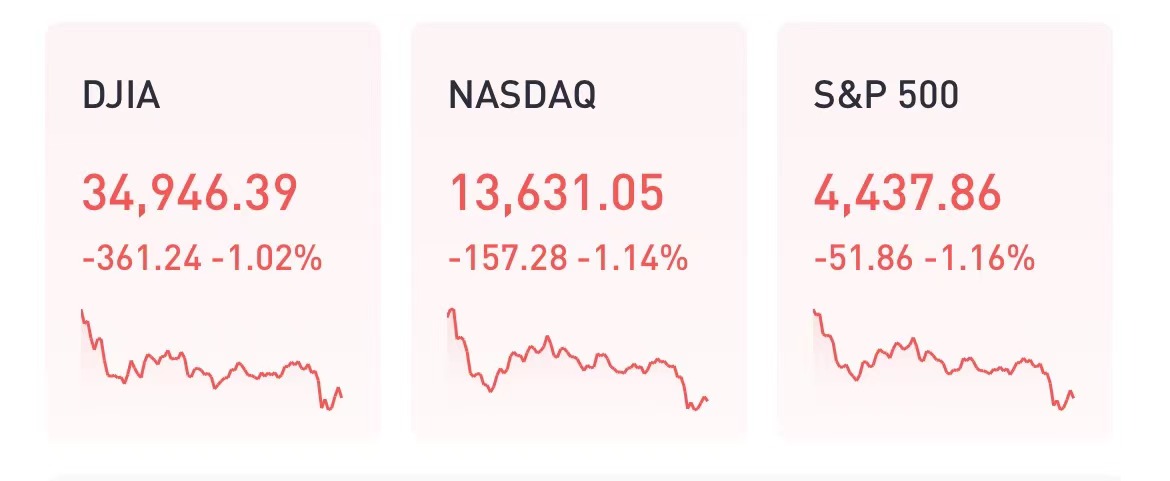Select the S&P 500 point change -51.86
This screenshot has width=1170, height=481.
864,260
